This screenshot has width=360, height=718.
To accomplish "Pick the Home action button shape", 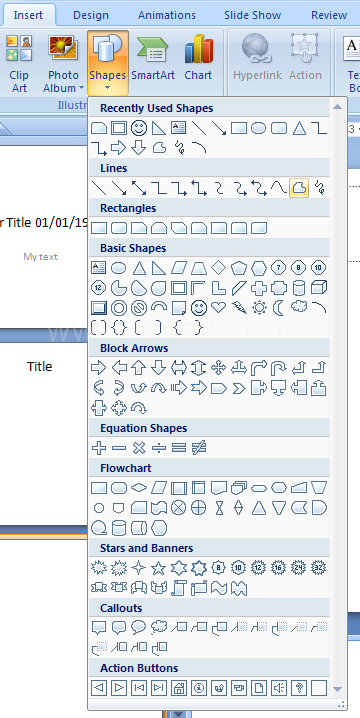I will point(179,687).
